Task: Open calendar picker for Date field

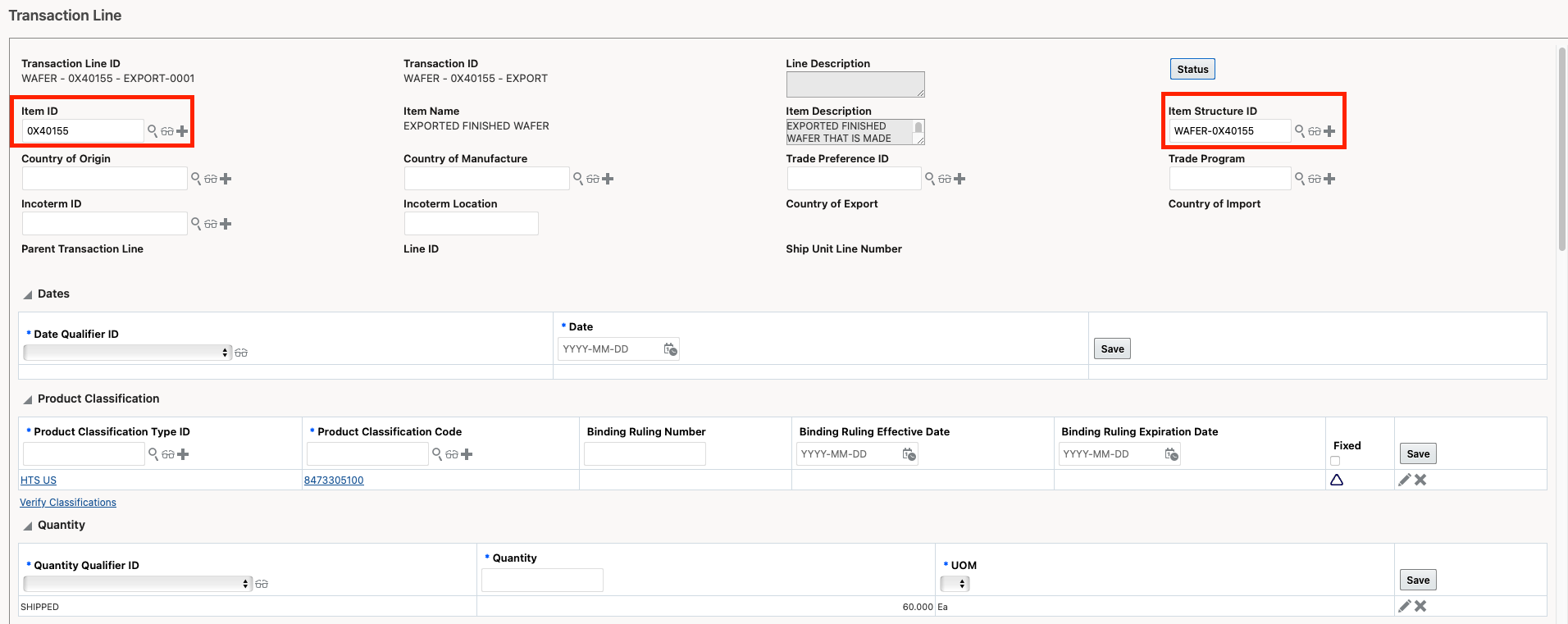Action: pyautogui.click(x=670, y=349)
